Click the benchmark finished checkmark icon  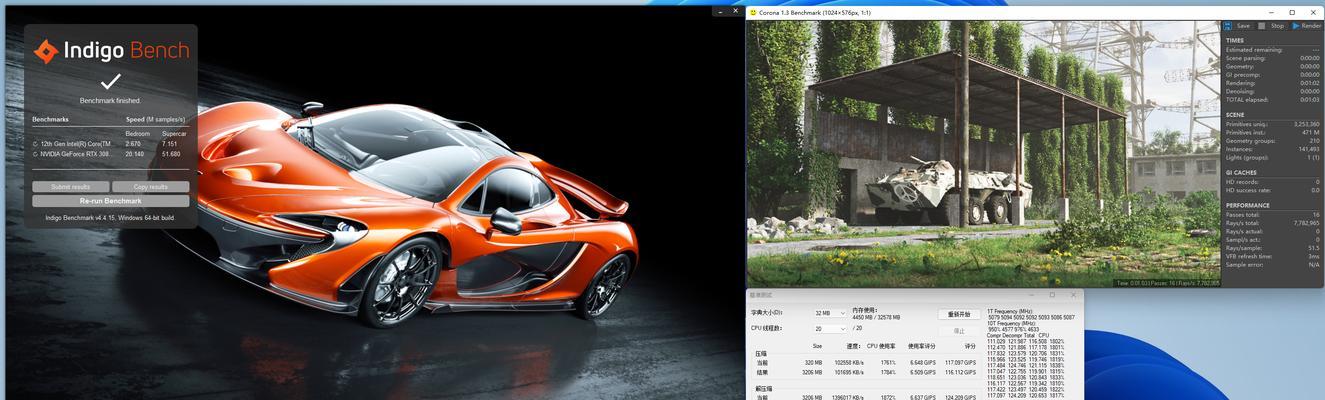[111, 82]
